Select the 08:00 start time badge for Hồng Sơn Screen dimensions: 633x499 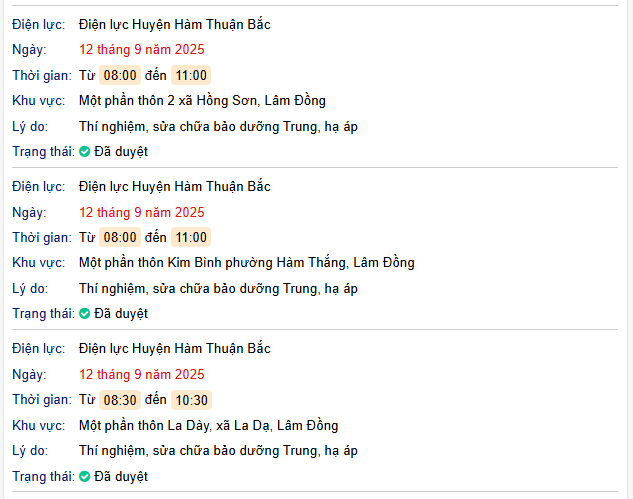[x=120, y=75]
